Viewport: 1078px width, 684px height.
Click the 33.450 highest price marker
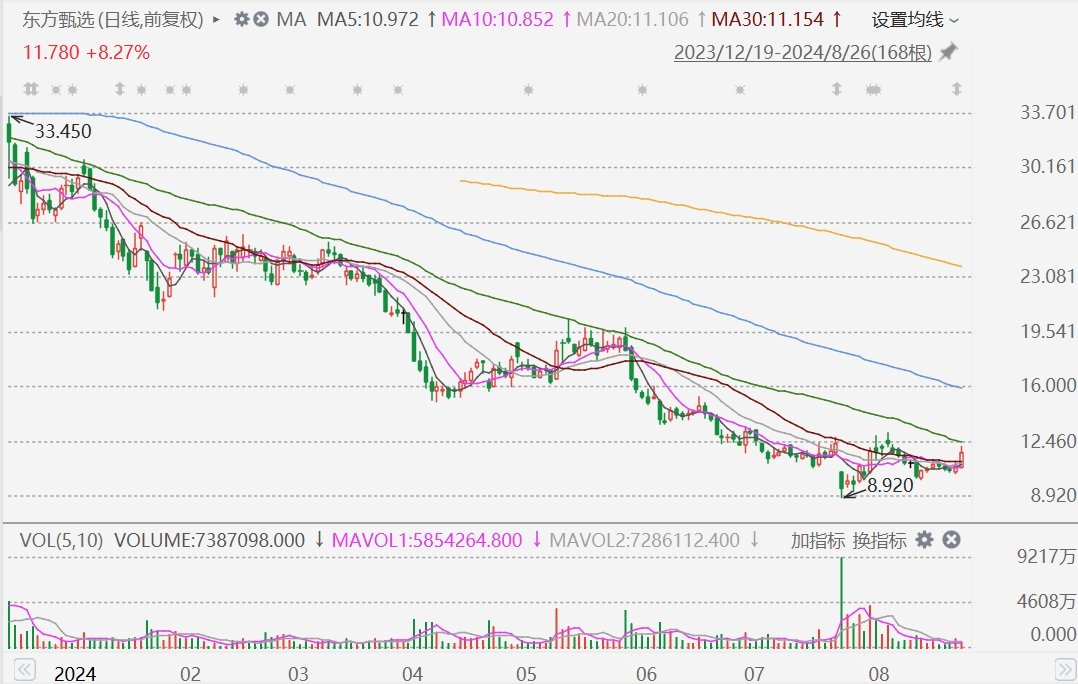62,131
